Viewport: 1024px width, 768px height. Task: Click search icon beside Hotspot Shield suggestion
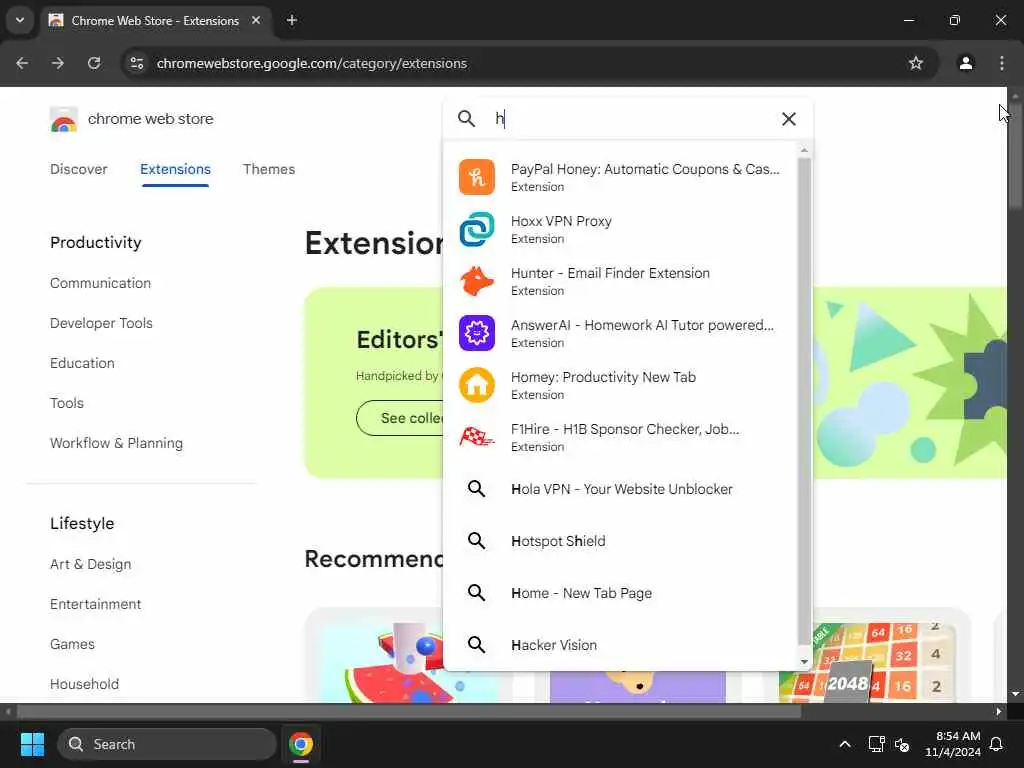(x=477, y=541)
